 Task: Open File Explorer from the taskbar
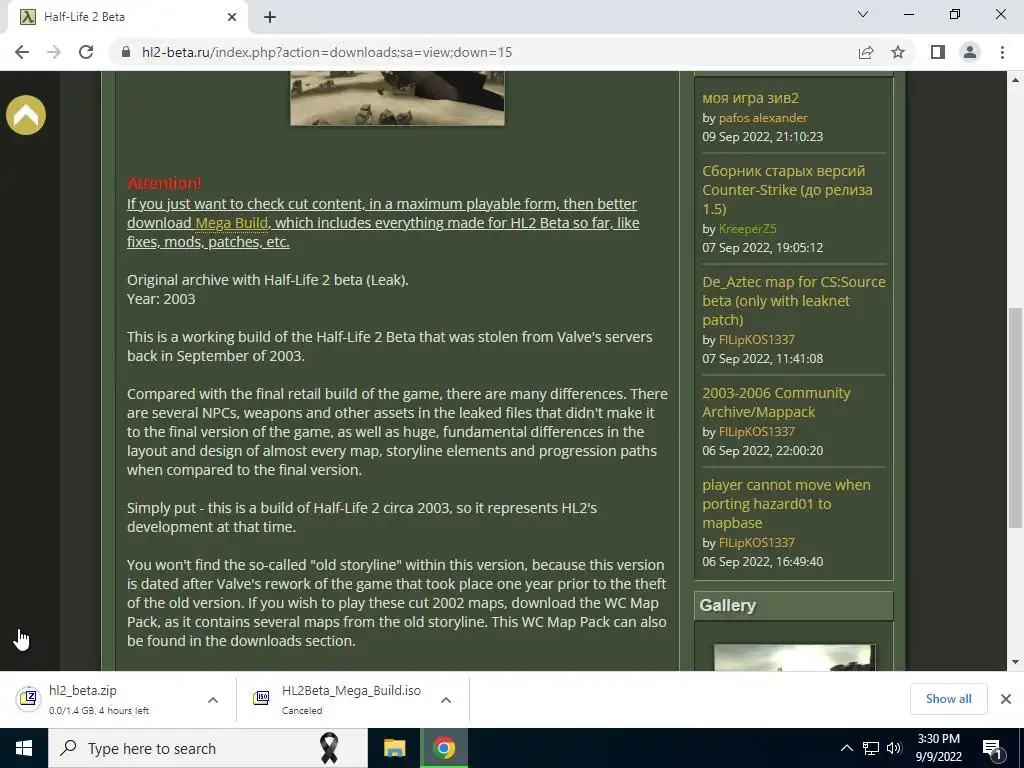click(x=394, y=748)
